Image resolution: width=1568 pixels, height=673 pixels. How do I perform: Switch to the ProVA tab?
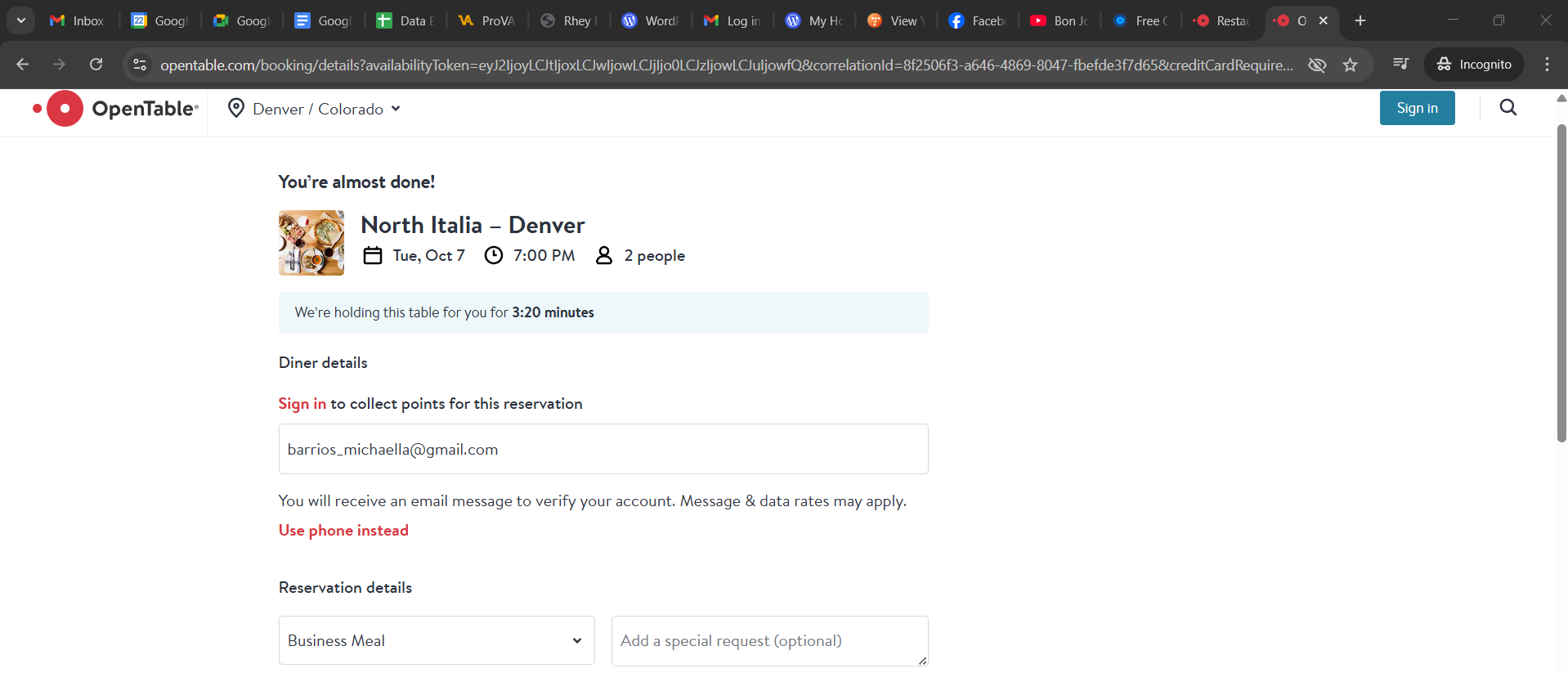coord(486,20)
